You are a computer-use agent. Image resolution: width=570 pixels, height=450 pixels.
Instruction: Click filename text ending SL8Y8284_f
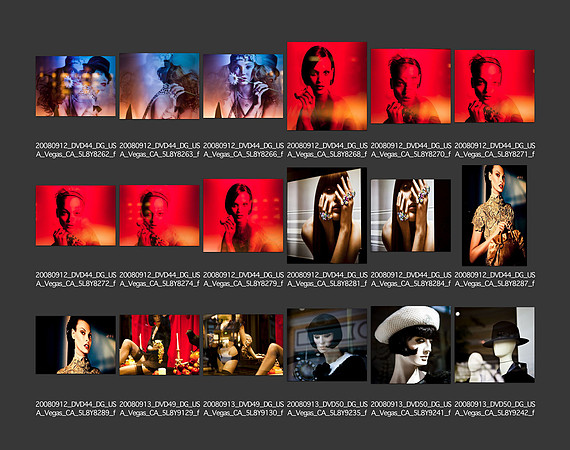click(x=411, y=279)
